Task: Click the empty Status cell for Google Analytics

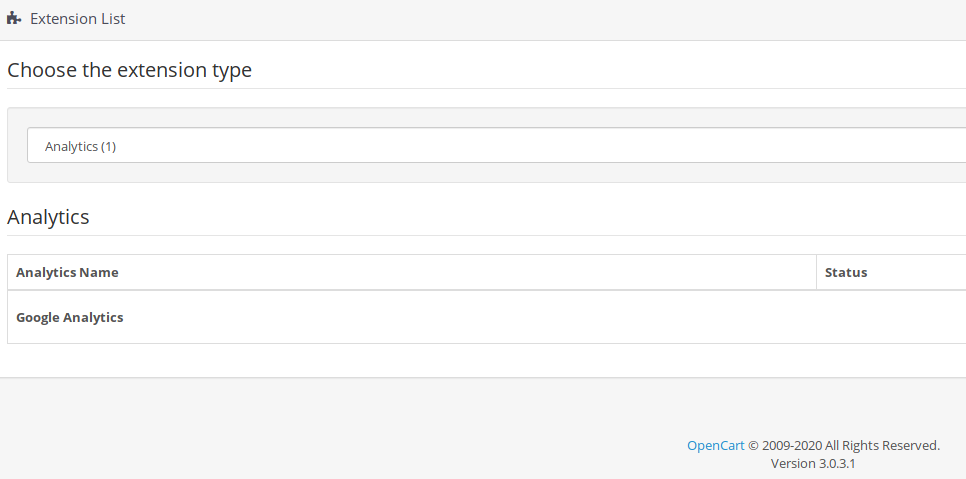Action: (891, 317)
